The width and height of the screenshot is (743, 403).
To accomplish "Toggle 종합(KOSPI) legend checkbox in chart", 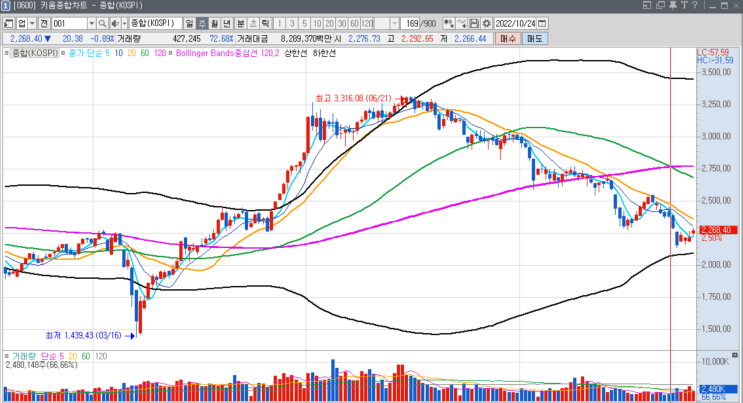I will coord(7,53).
